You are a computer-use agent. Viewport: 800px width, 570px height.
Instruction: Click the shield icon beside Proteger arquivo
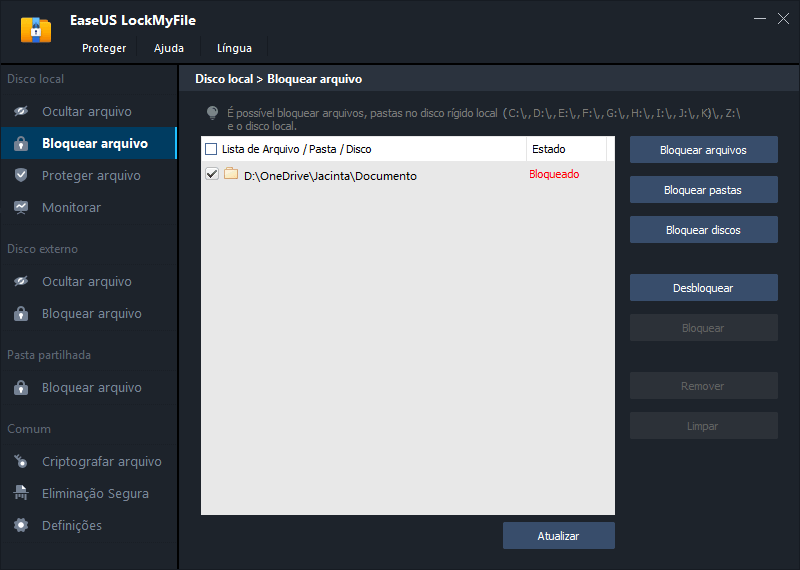[21, 175]
